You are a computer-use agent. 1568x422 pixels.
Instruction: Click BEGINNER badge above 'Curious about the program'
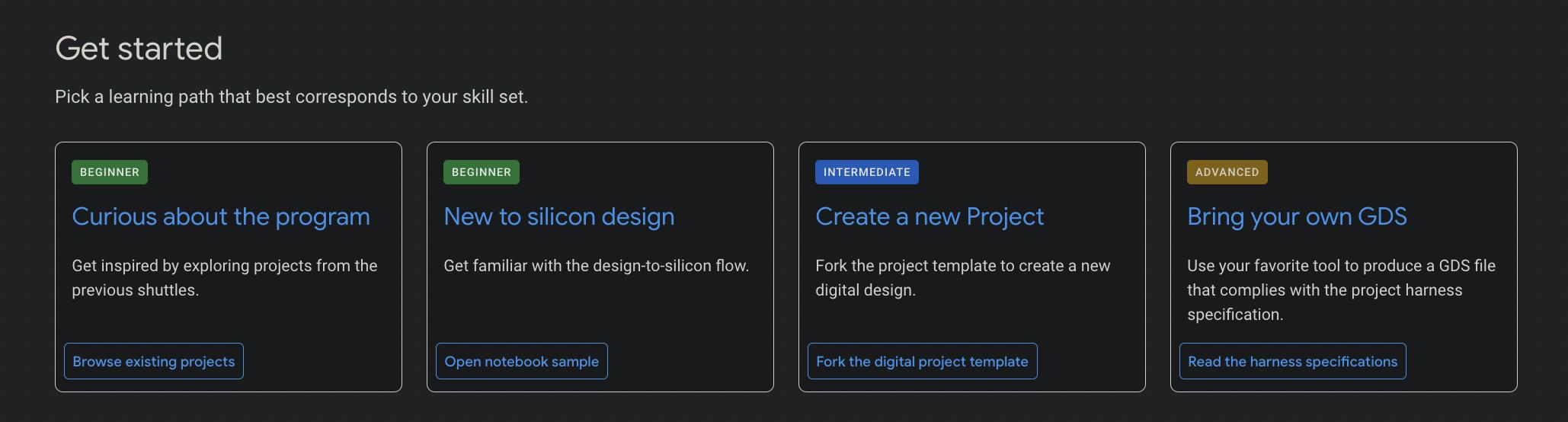coord(110,172)
